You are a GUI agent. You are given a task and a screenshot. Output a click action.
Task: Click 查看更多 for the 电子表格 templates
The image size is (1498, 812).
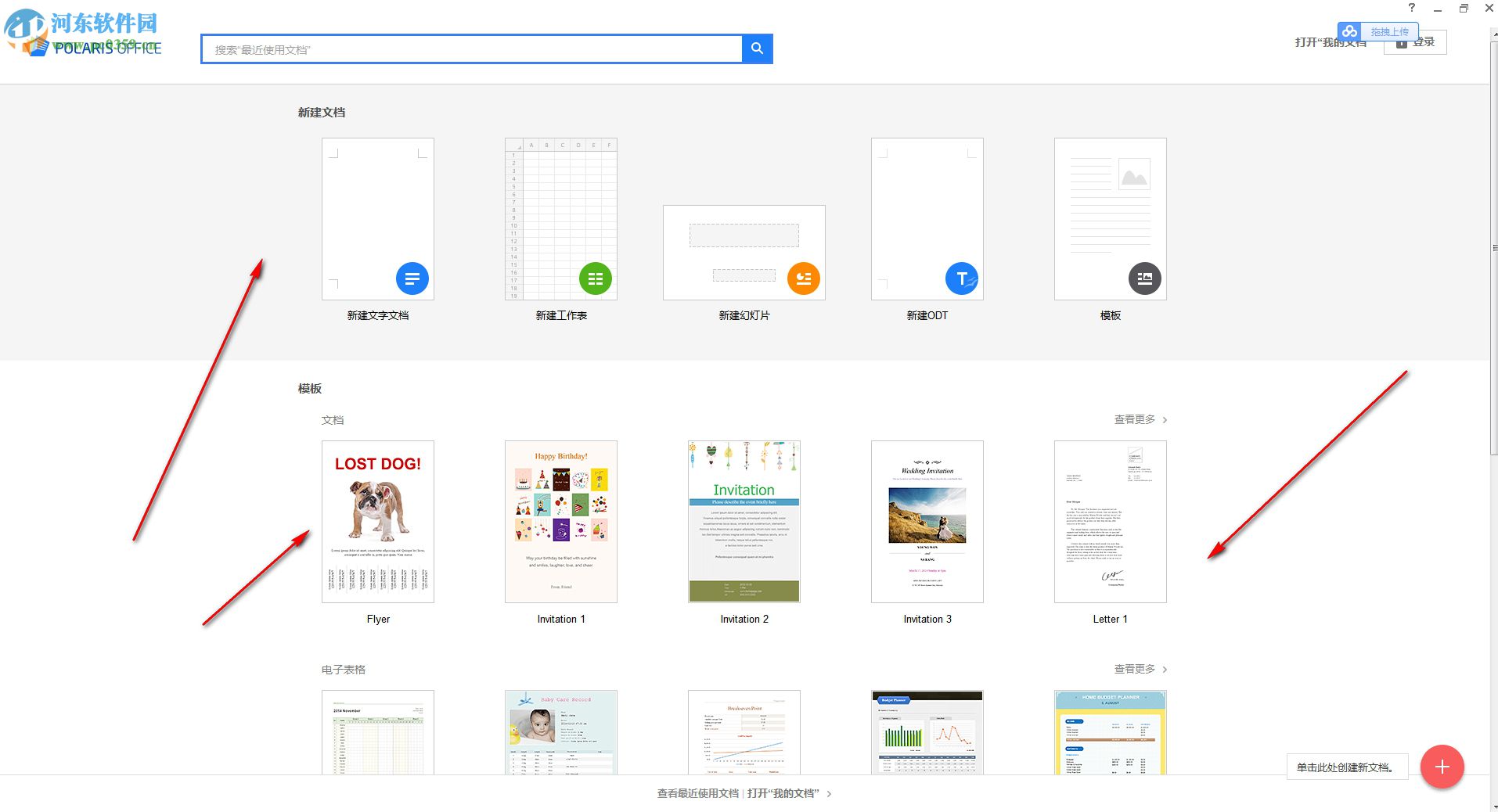point(1140,670)
